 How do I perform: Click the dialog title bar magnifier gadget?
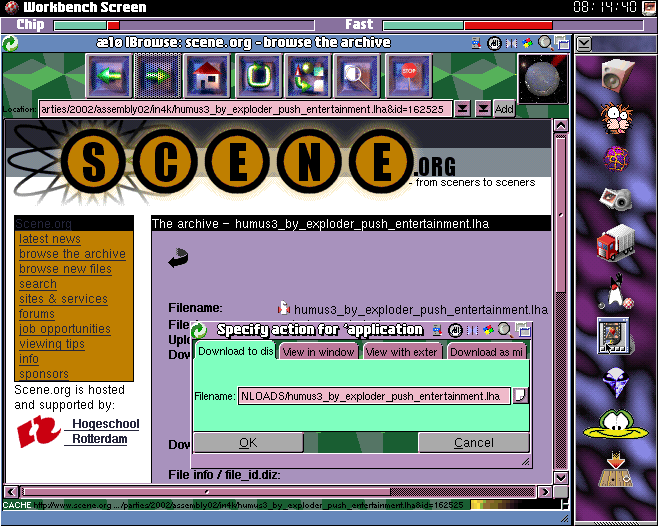pyautogui.click(x=505, y=330)
